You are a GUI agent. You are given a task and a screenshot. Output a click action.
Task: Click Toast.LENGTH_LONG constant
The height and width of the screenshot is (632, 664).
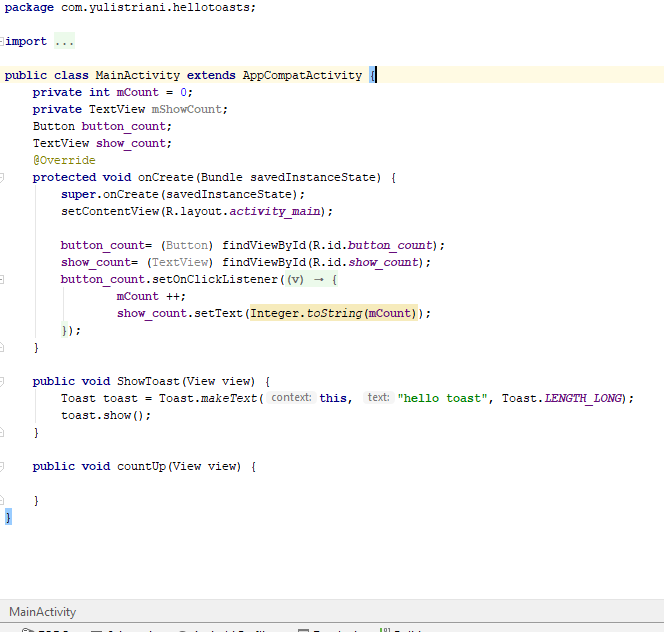pos(562,398)
